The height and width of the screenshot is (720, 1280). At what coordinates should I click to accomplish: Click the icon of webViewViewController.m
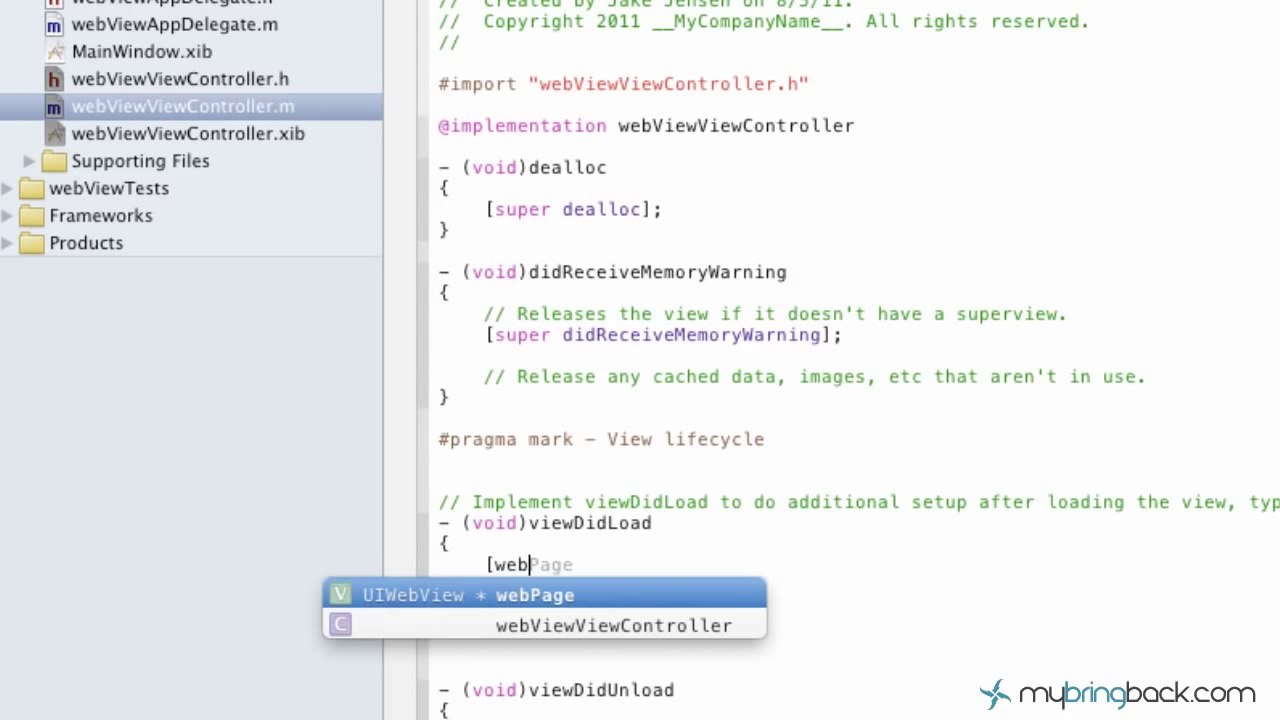click(x=55, y=107)
